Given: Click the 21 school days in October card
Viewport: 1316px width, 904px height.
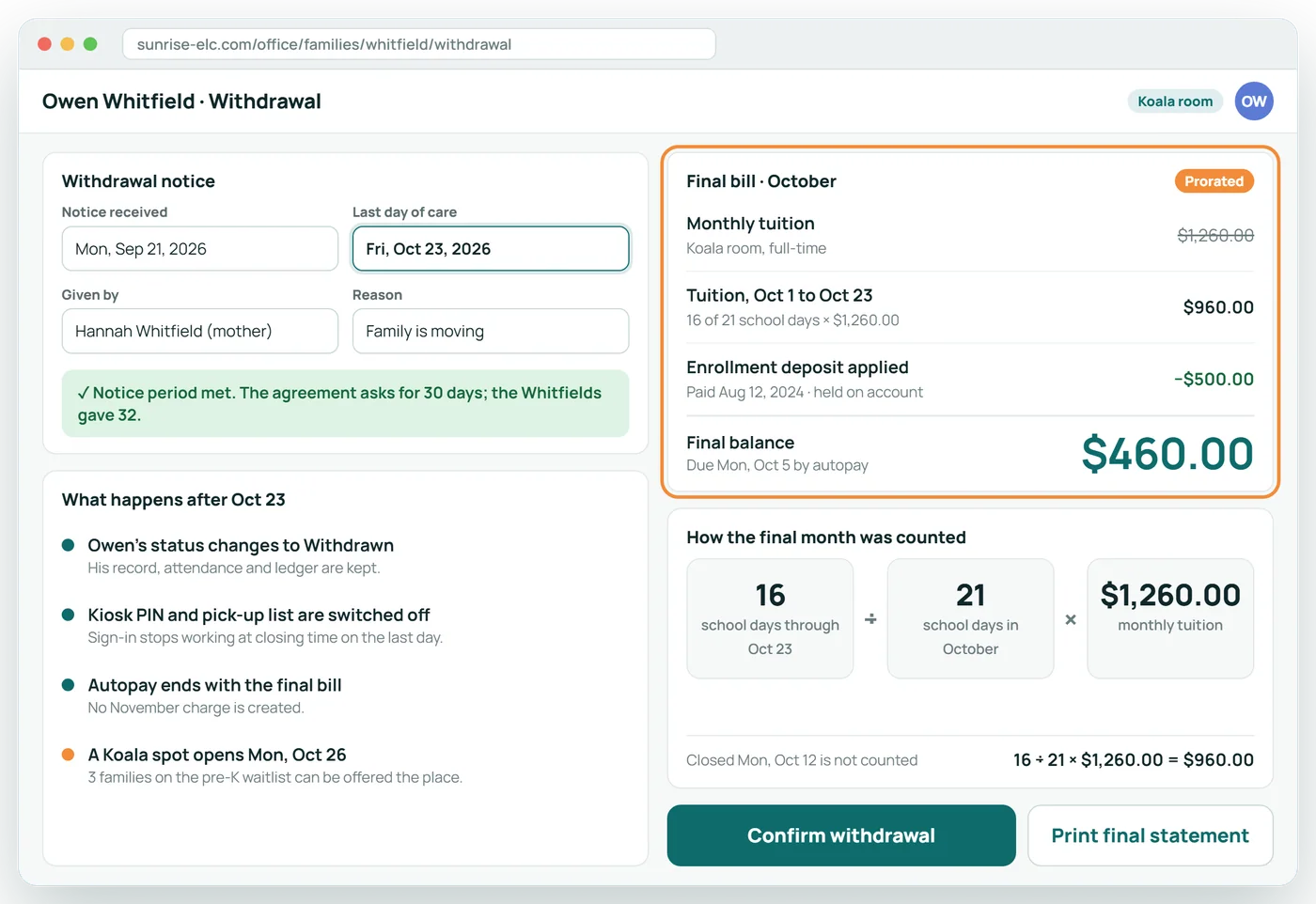Looking at the screenshot, I should 970,618.
